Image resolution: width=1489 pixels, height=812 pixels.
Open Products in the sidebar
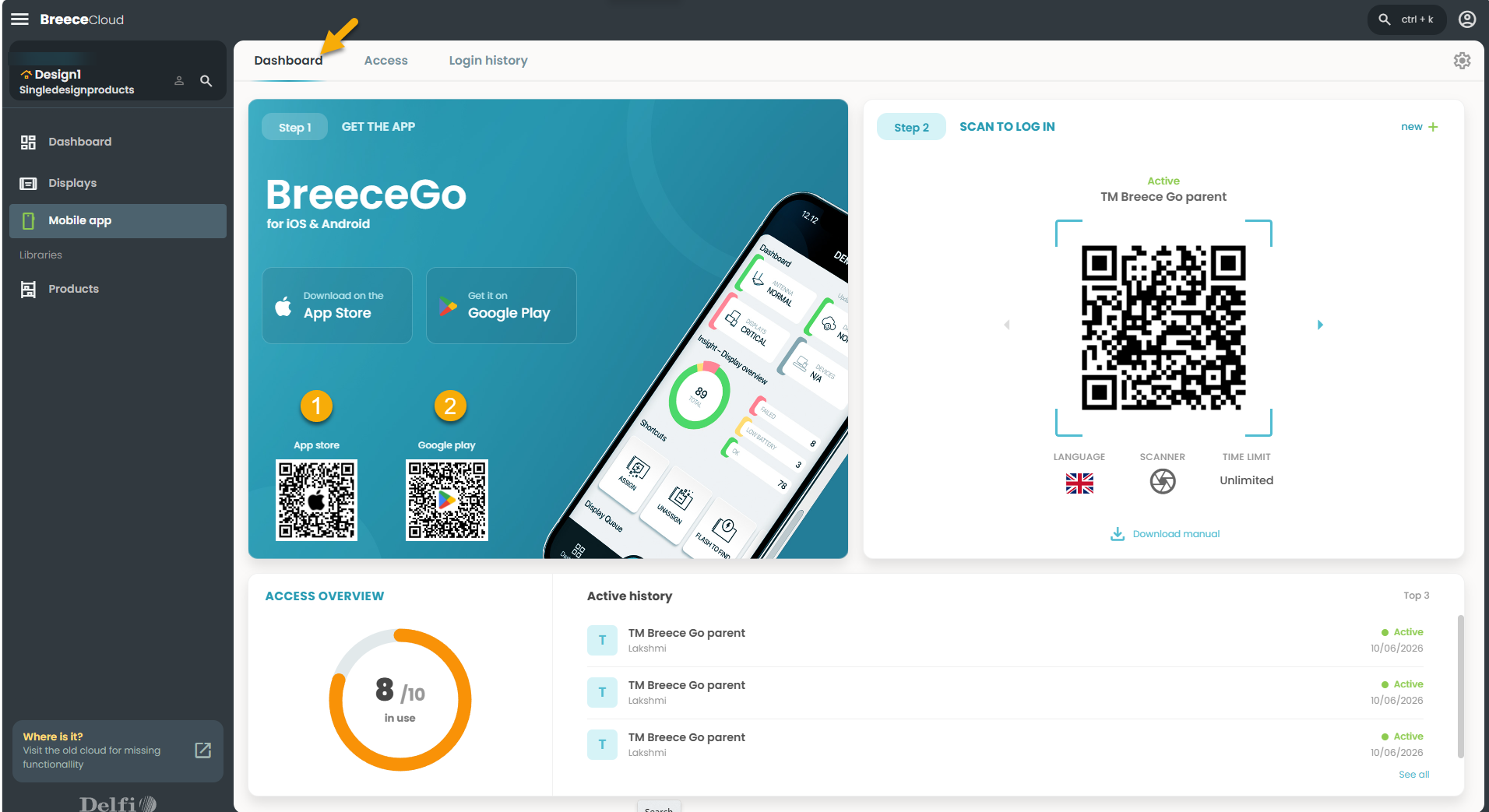118,289
